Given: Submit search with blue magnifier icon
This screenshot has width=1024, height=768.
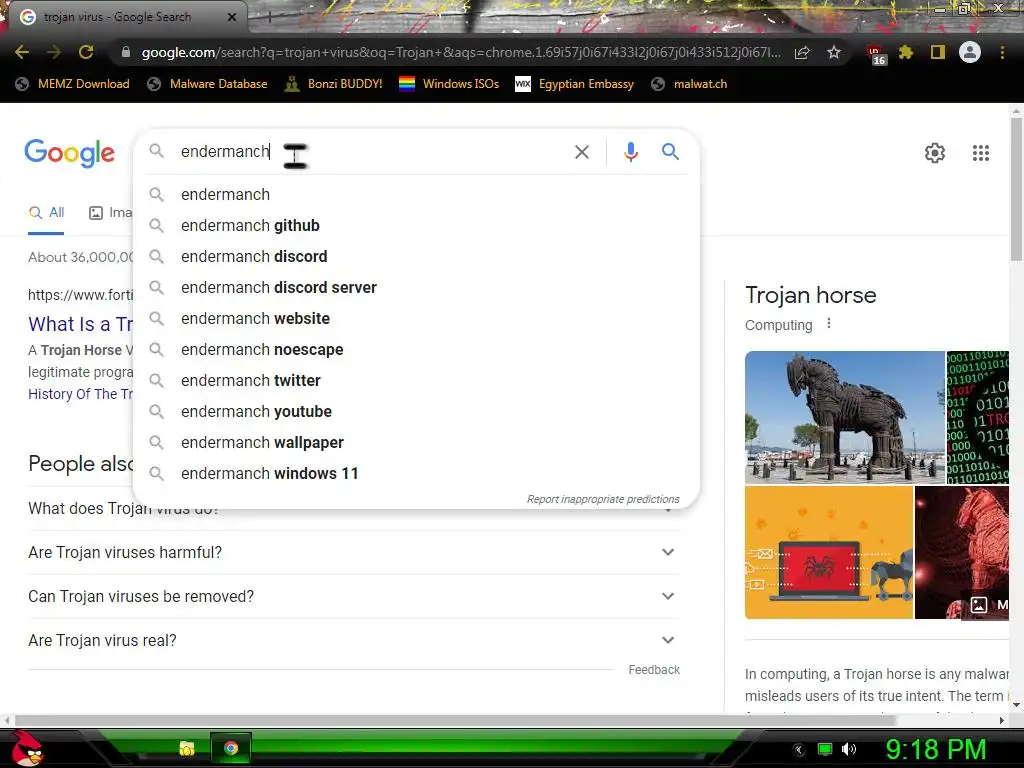Looking at the screenshot, I should click(670, 152).
